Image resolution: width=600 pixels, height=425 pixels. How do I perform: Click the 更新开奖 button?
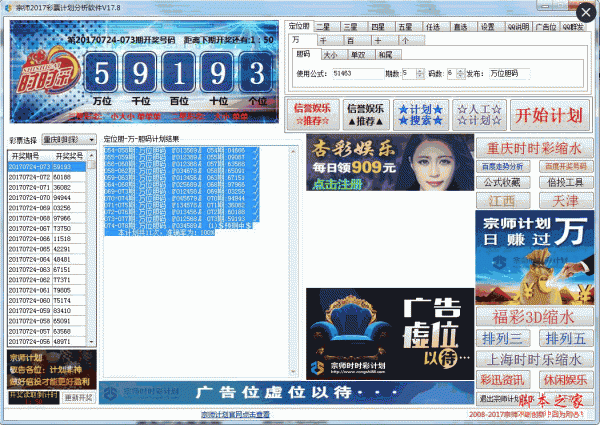click(x=79, y=398)
